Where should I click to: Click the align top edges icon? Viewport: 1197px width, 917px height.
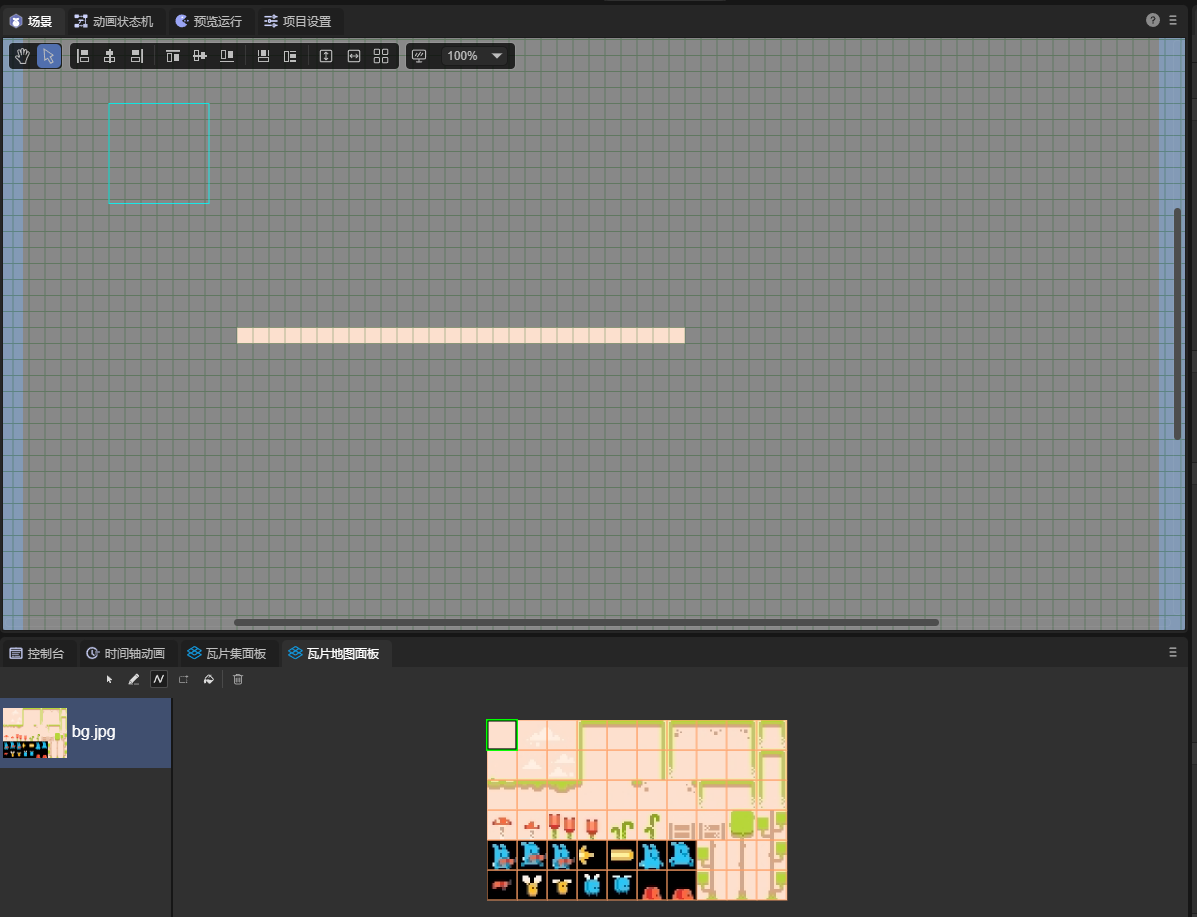[173, 56]
